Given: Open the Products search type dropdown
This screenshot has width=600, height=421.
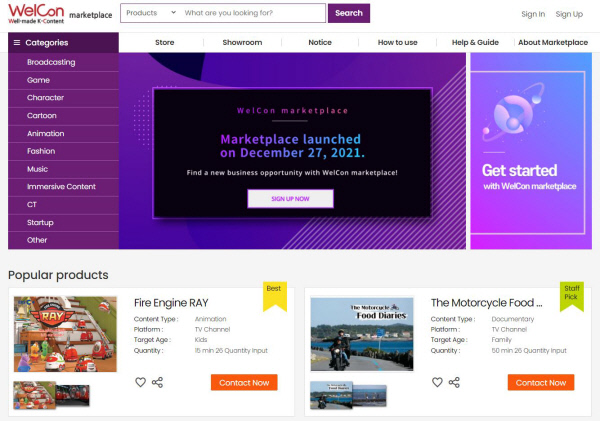Looking at the screenshot, I should pos(151,13).
